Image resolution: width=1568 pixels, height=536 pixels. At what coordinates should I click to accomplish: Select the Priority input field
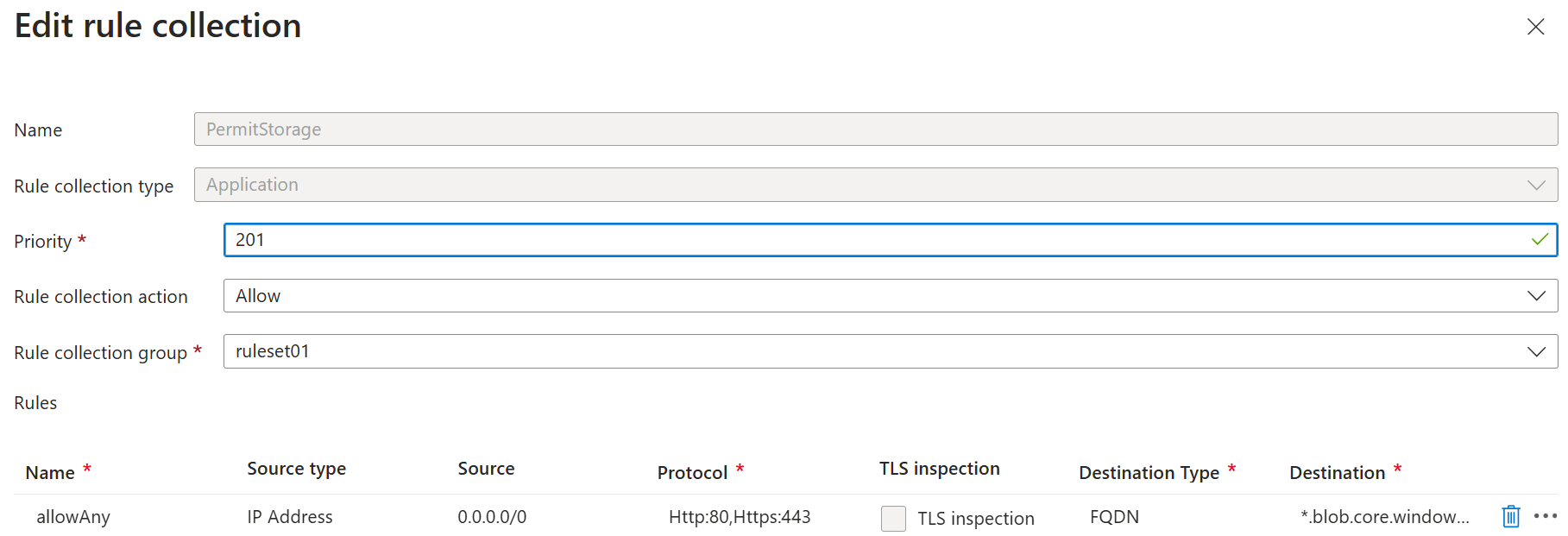click(777, 240)
